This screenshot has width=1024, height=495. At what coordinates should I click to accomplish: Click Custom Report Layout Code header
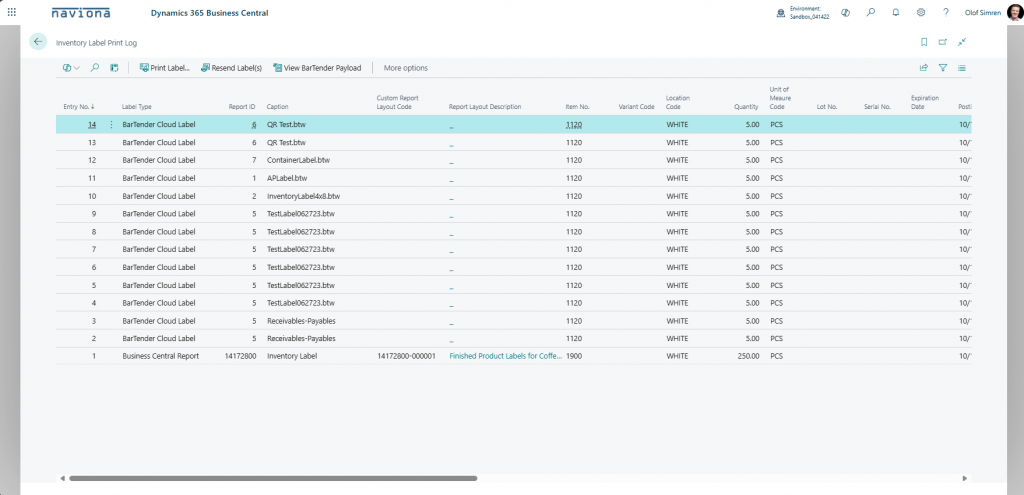click(398, 103)
